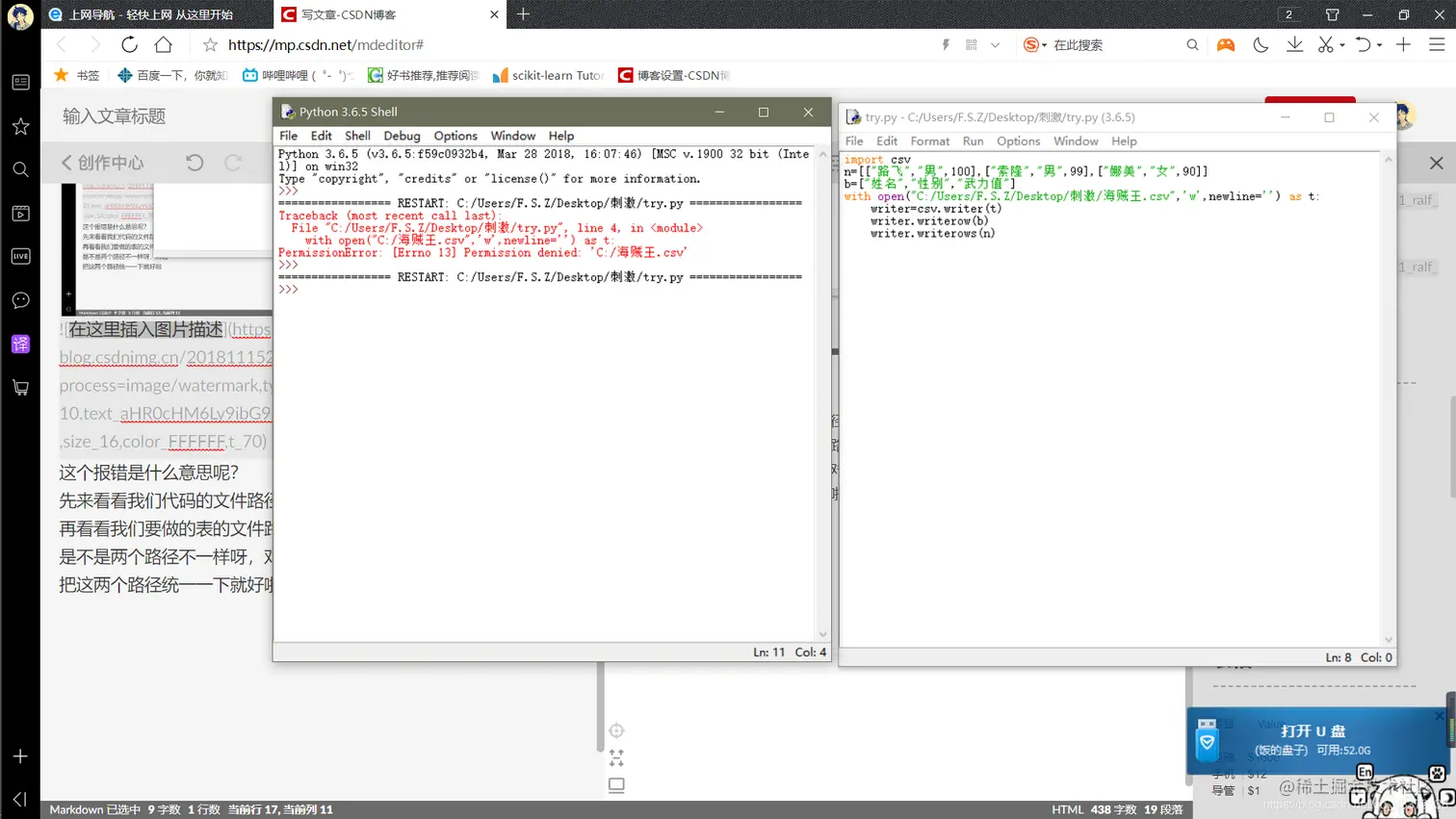Open the sidebar search icon
The height and width of the screenshot is (819, 1456).
point(20,169)
